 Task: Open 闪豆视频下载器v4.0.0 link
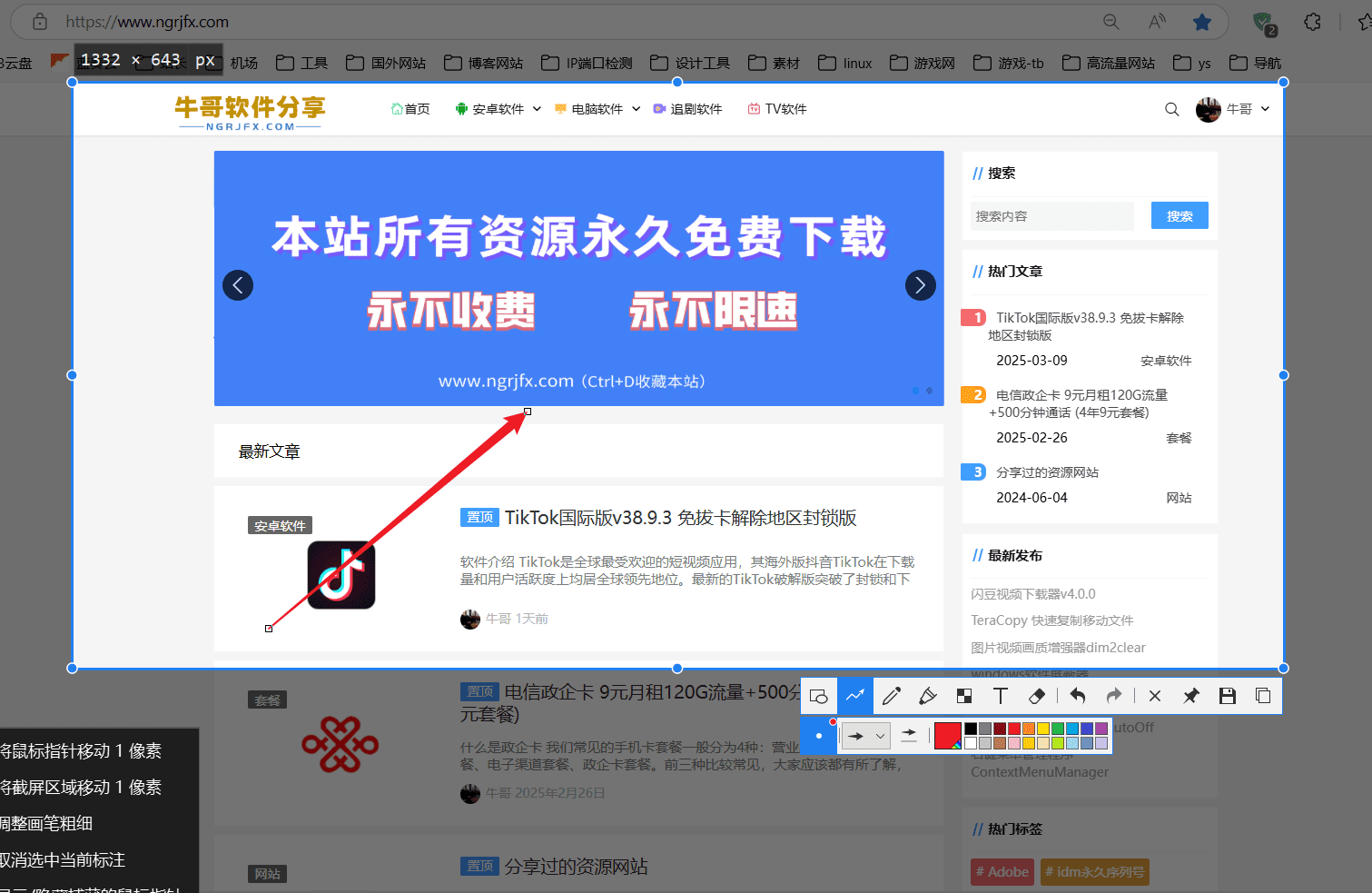click(x=1033, y=594)
